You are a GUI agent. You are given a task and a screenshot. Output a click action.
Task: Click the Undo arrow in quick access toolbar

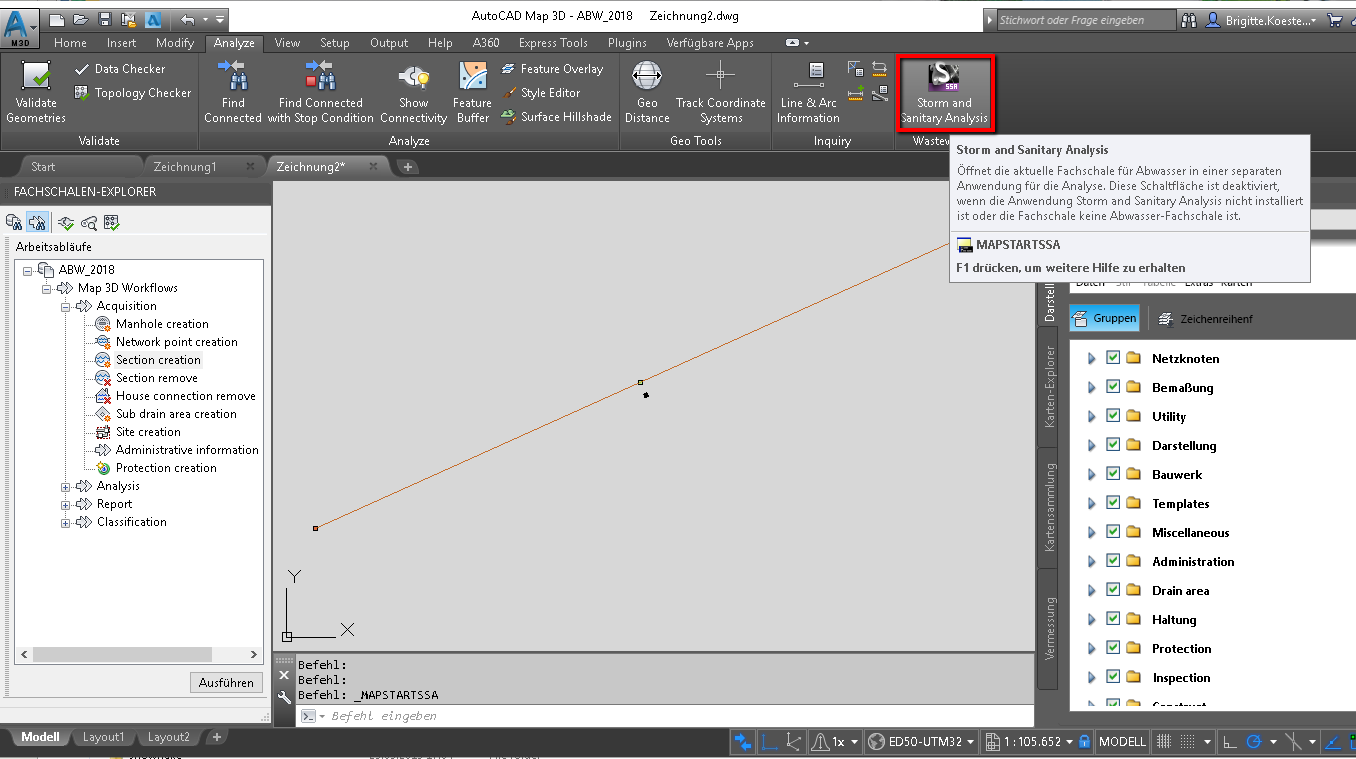[187, 19]
